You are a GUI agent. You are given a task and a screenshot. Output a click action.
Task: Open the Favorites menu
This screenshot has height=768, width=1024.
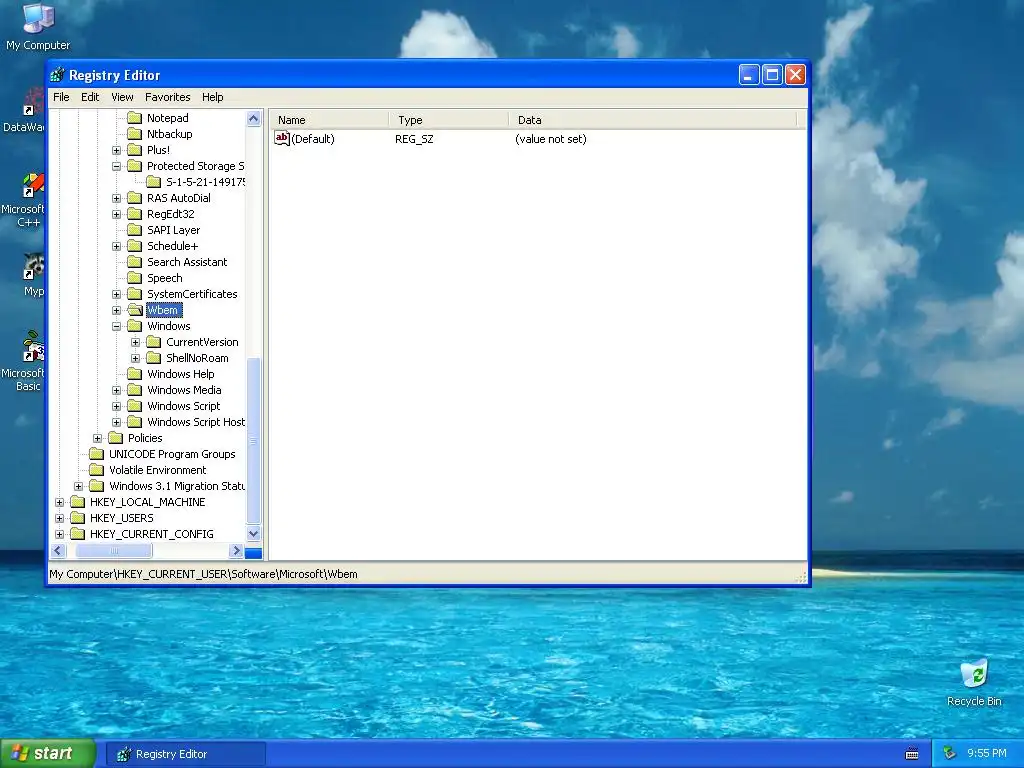(168, 97)
